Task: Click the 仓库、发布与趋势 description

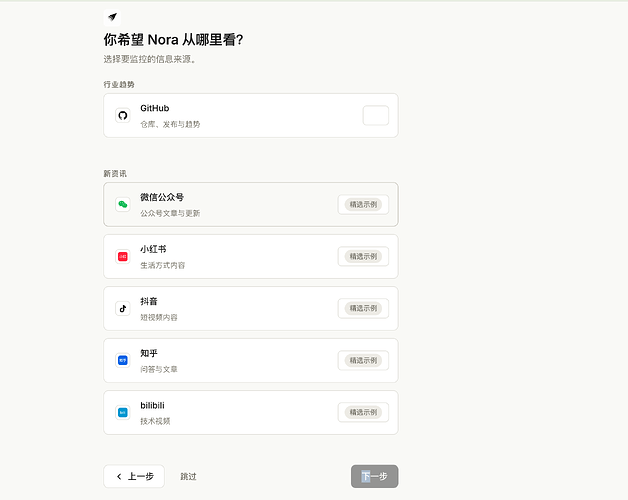Action: [x=170, y=124]
